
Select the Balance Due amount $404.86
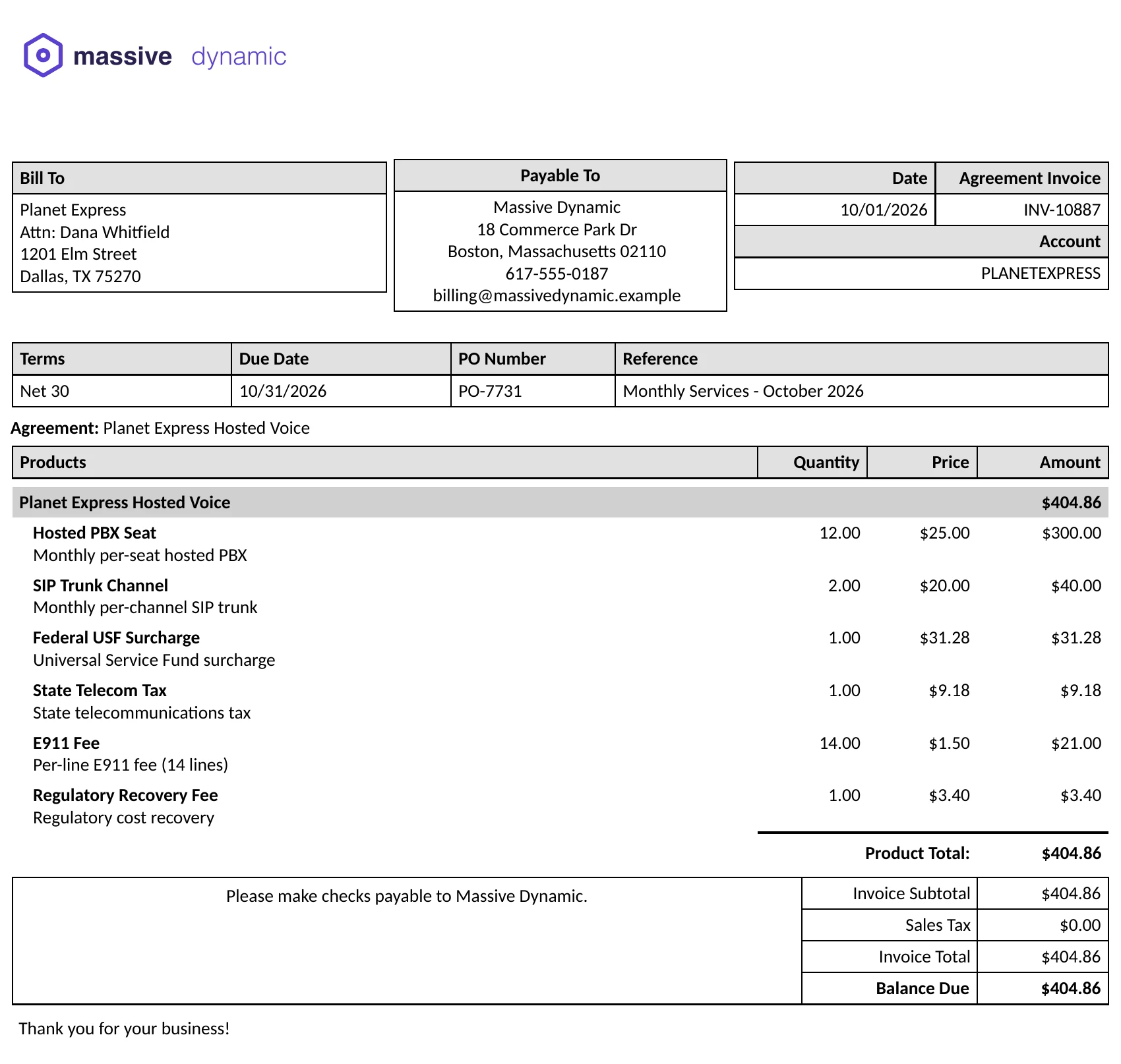[x=1071, y=988]
